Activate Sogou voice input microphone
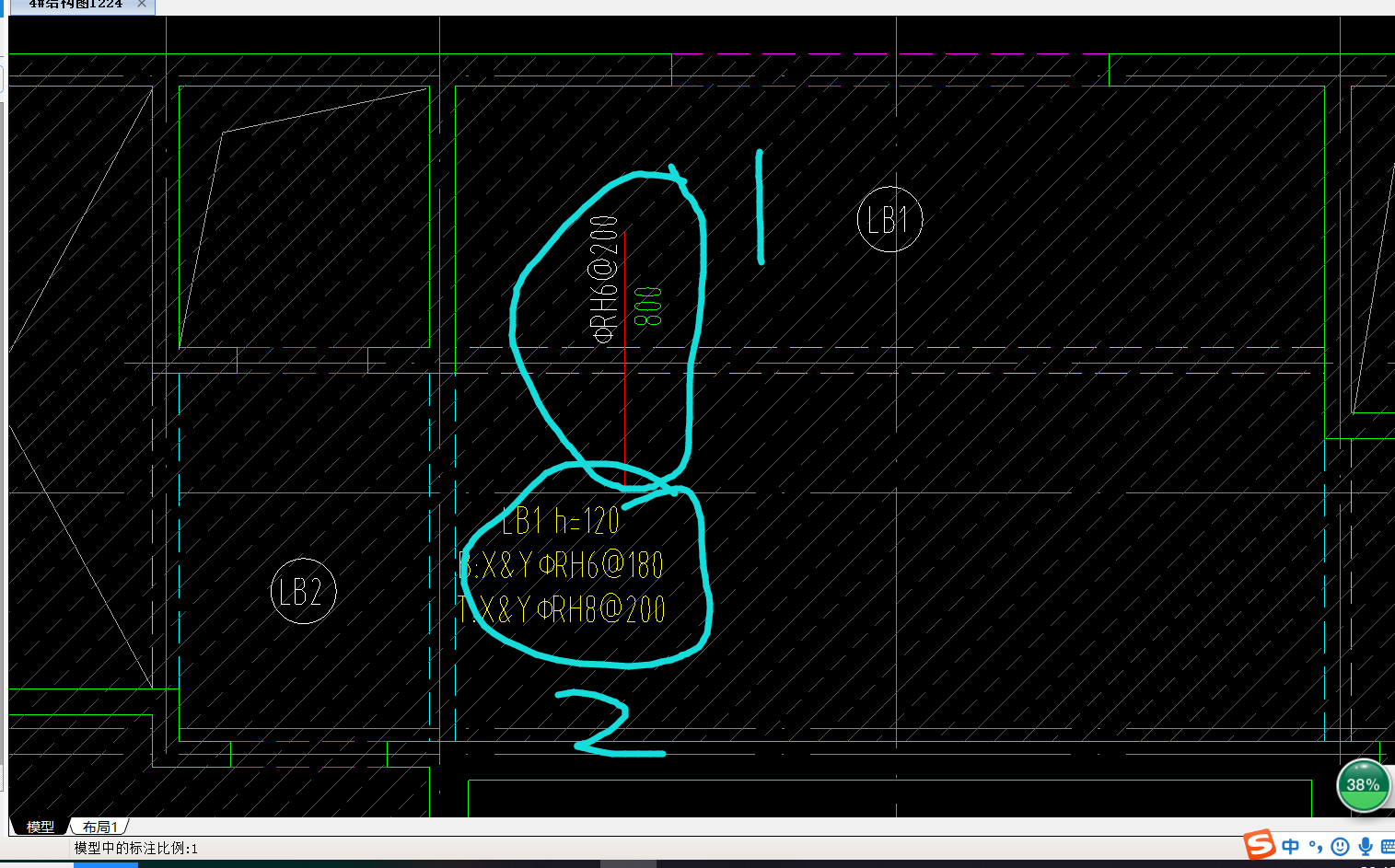Viewport: 1395px width, 868px height. 1365,846
